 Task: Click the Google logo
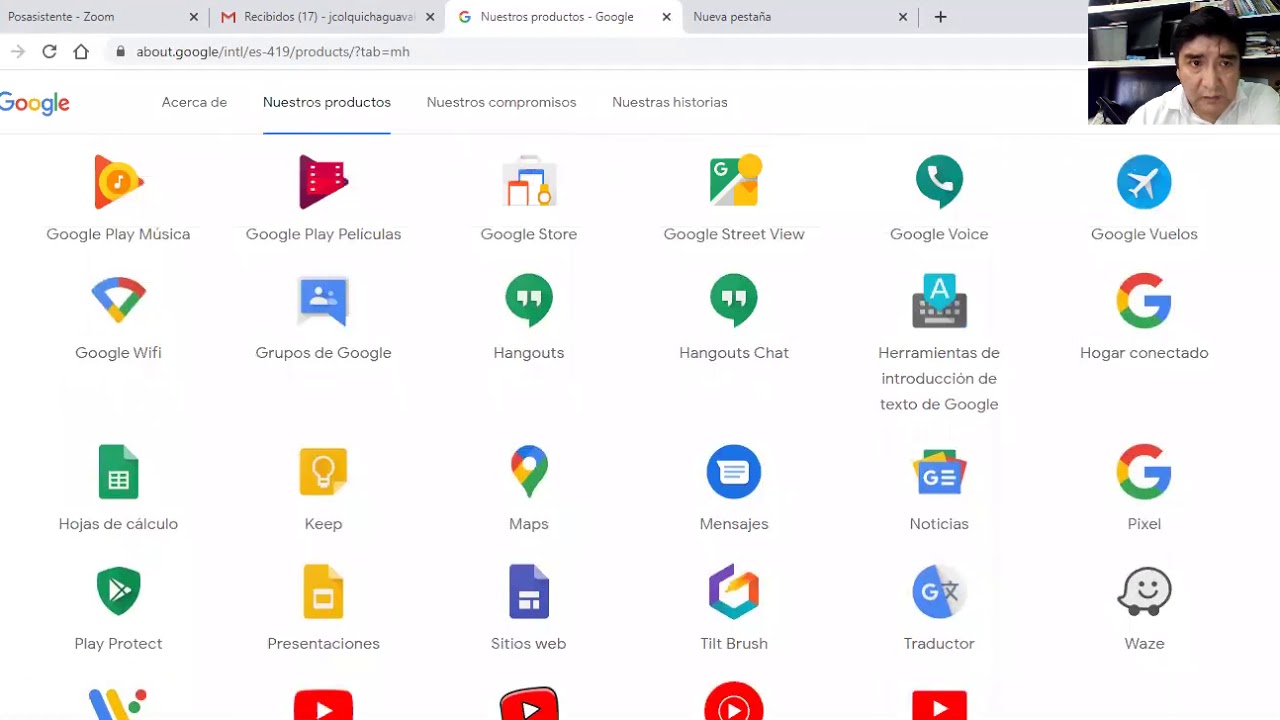tap(34, 103)
